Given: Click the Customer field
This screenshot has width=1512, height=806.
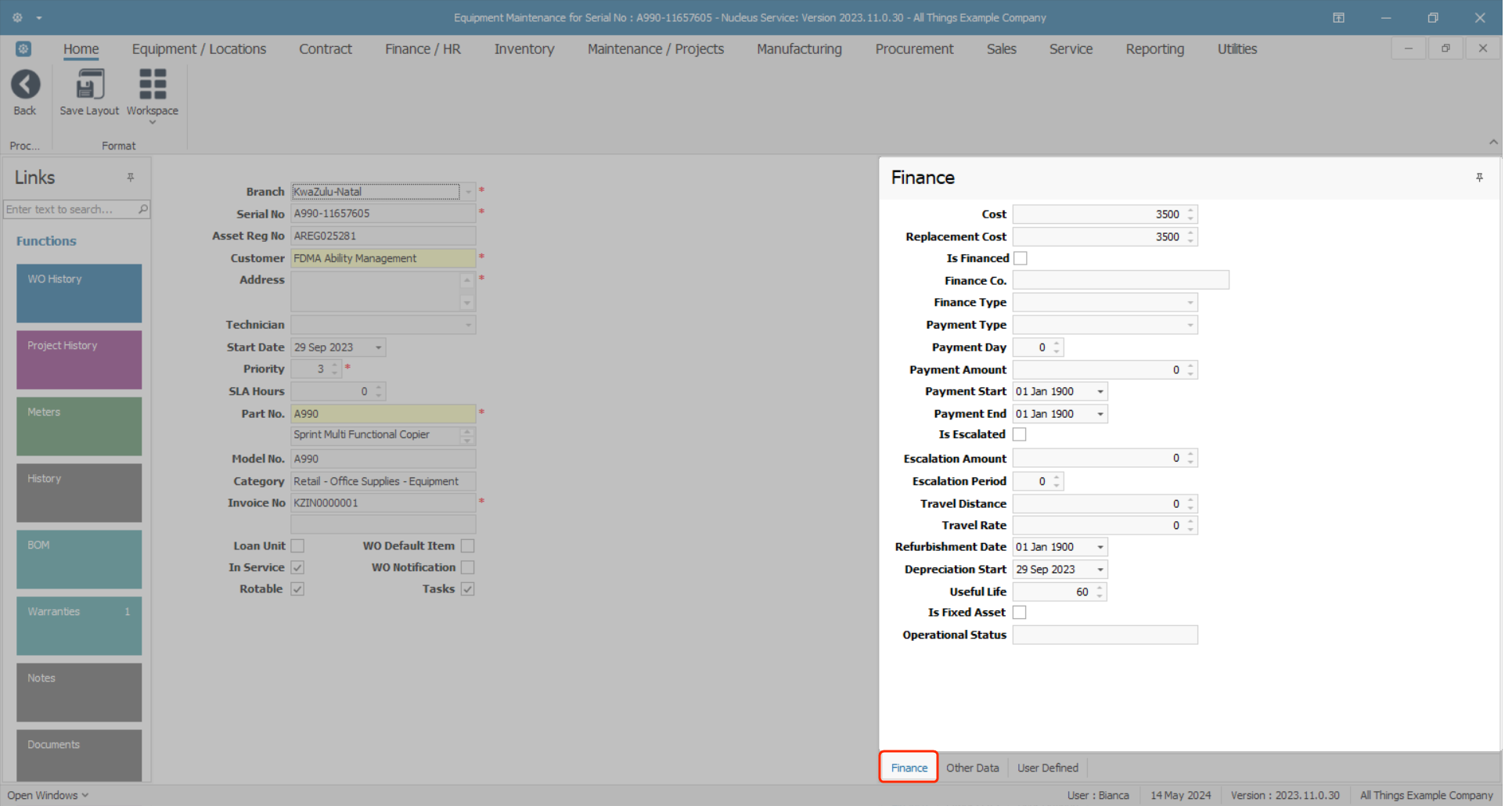Looking at the screenshot, I should pyautogui.click(x=383, y=258).
